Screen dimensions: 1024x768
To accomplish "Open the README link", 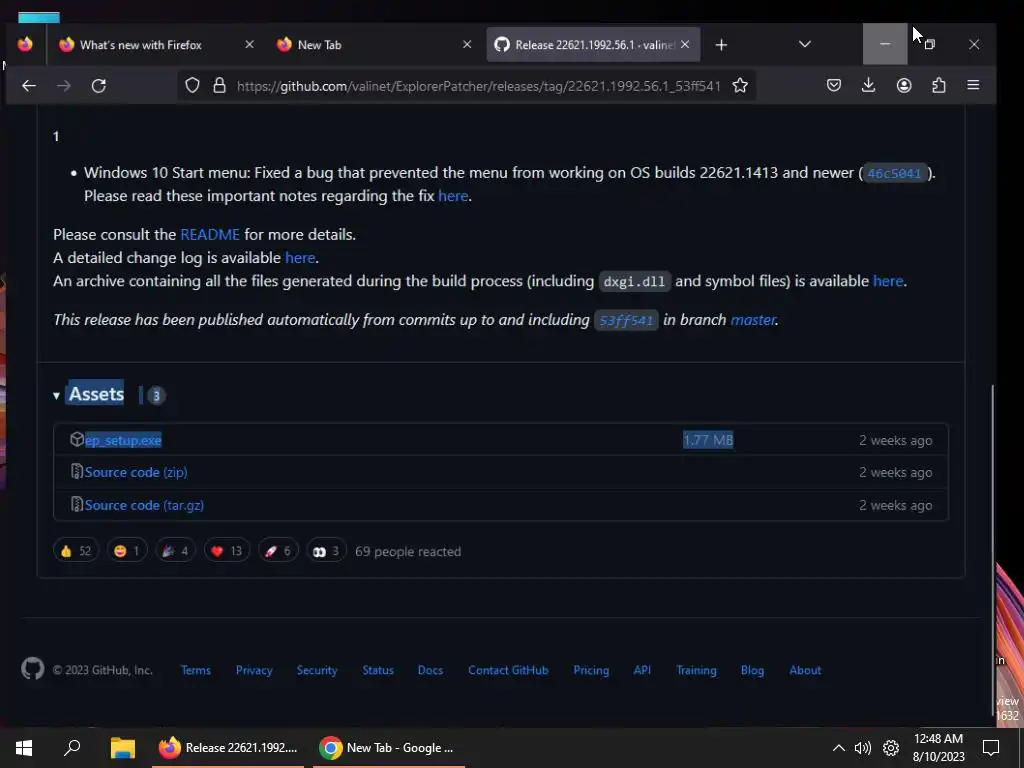I will (x=210, y=234).
